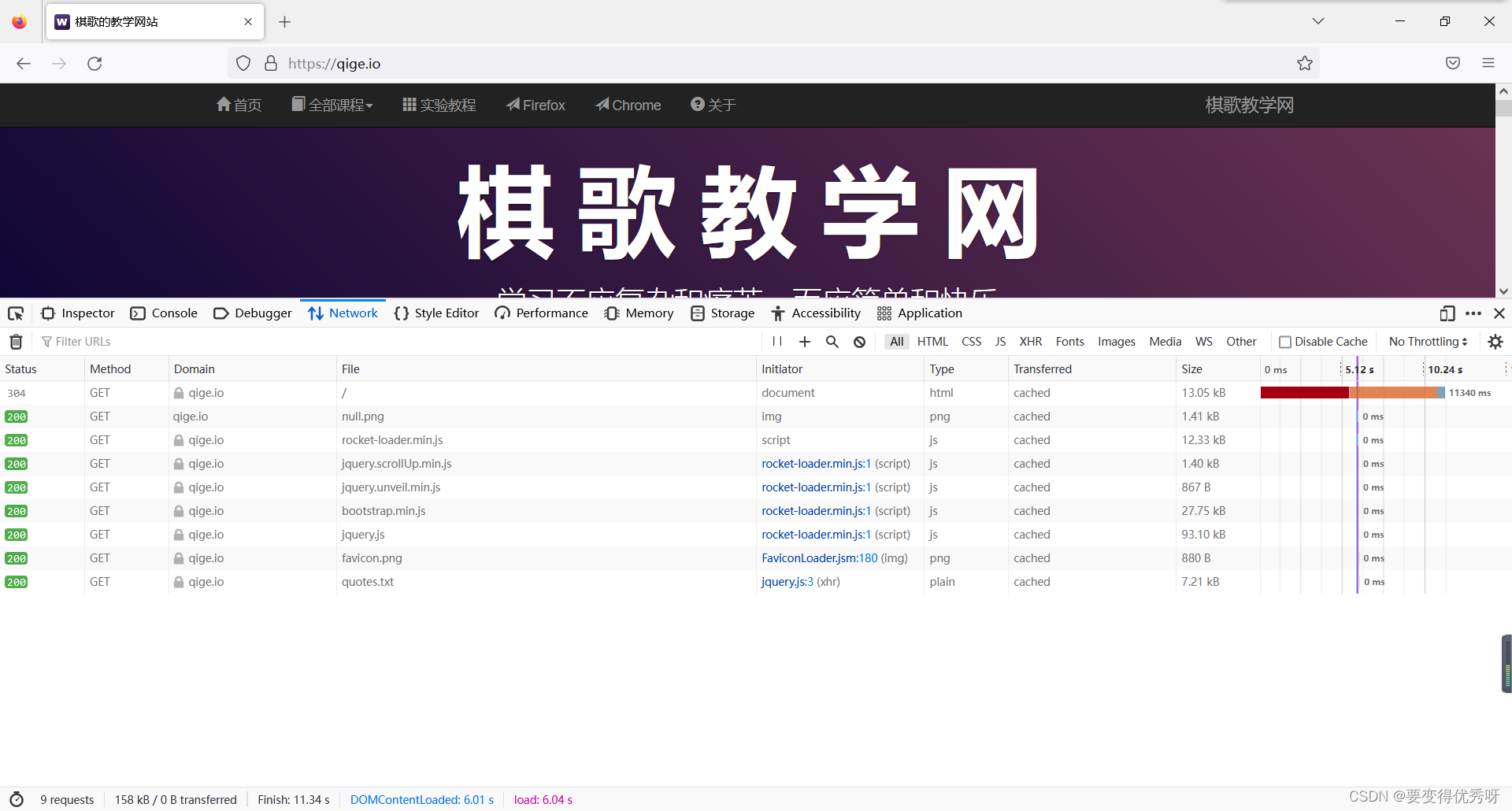Viewport: 1512px width, 811px height.
Task: Select the bootstrap.min.js request row
Action: tap(756, 511)
